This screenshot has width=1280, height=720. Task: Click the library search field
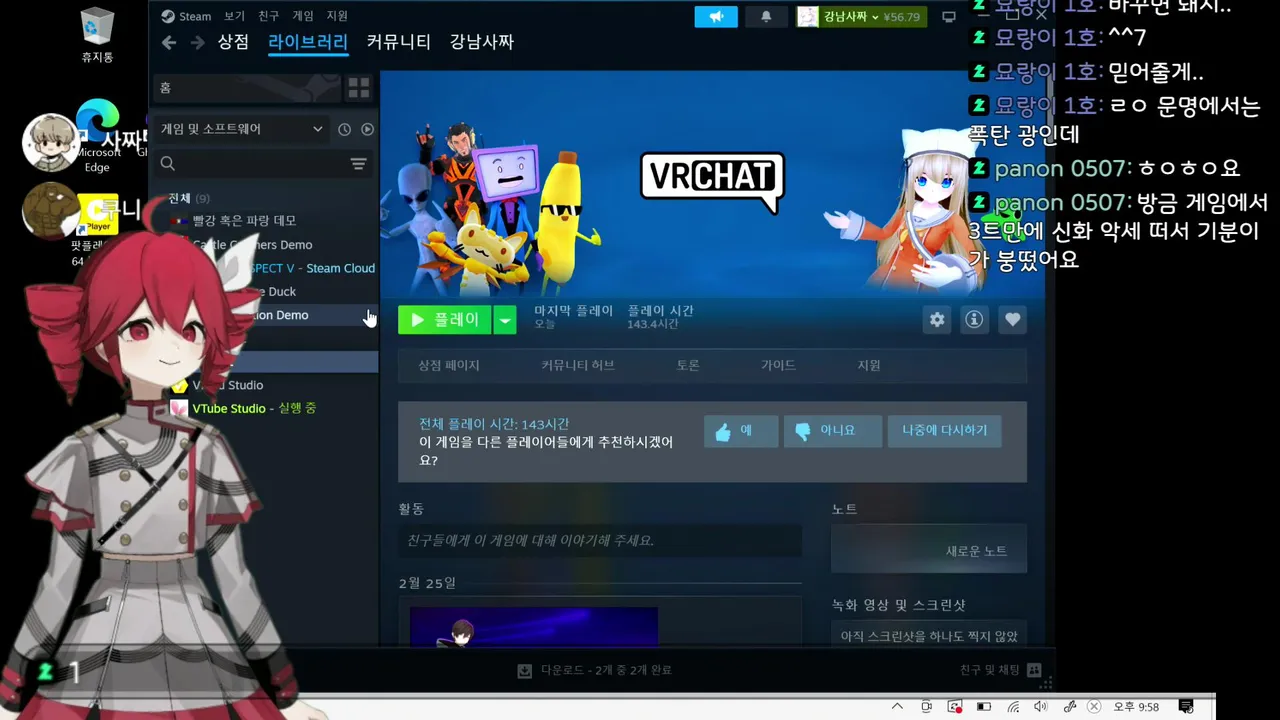pyautogui.click(x=262, y=164)
